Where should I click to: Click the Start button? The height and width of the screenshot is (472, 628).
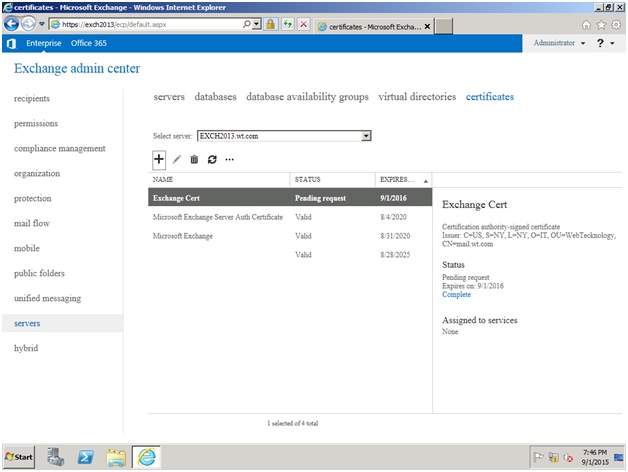point(19,457)
